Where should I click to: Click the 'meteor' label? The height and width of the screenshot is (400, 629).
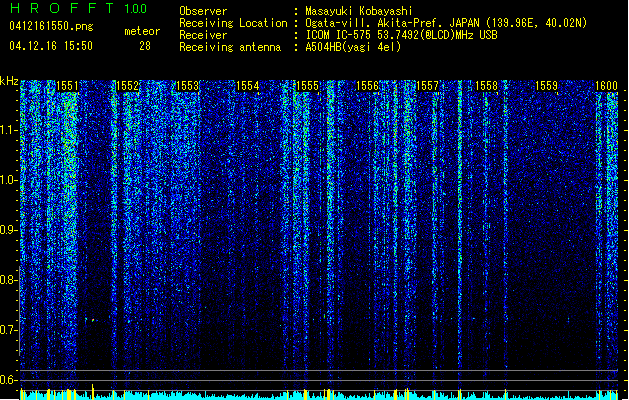(142, 31)
